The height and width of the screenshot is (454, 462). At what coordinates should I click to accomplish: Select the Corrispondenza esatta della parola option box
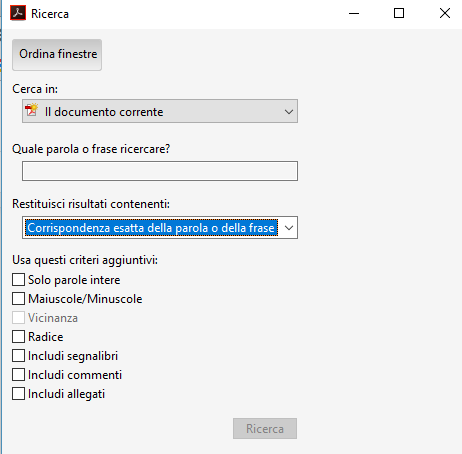152,228
